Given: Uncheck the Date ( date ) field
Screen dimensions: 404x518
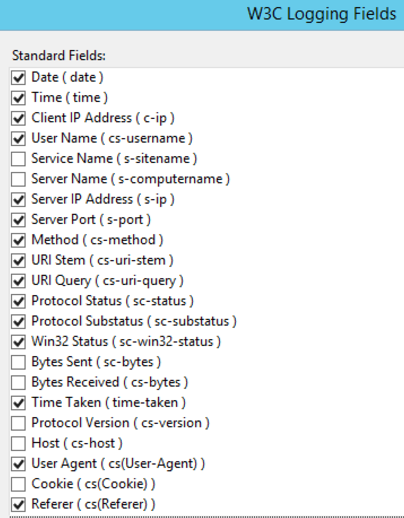Looking at the screenshot, I should point(18,78).
